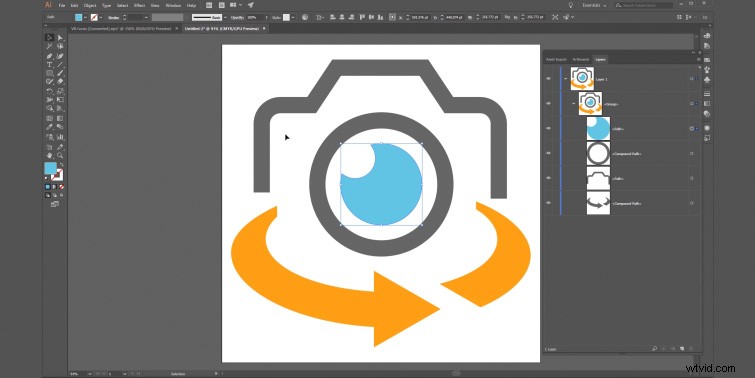Click the GPU performance rocket icon
Viewport: 755px width, 378px height.
(x=250, y=5)
